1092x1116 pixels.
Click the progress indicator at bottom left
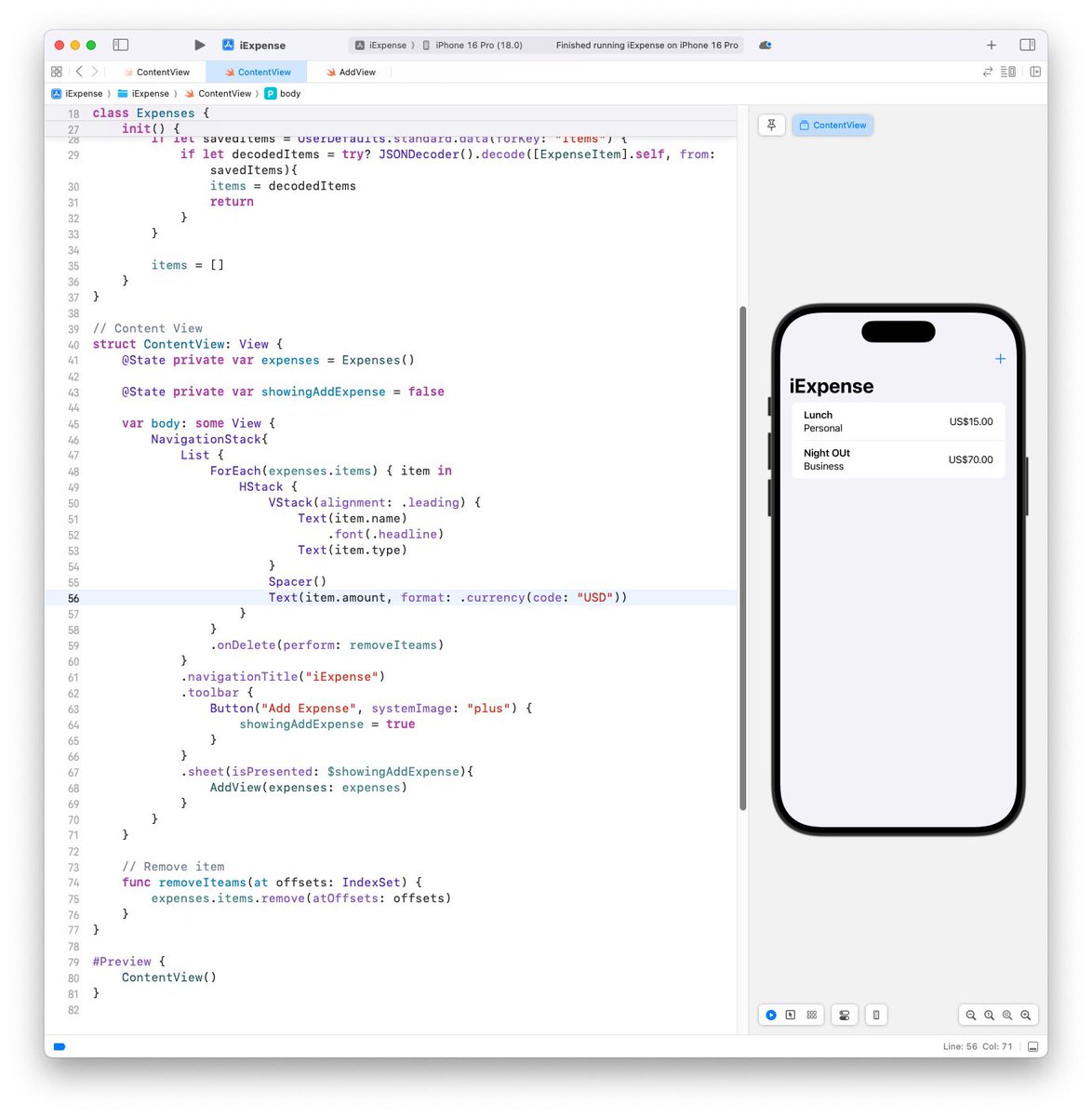59,1046
